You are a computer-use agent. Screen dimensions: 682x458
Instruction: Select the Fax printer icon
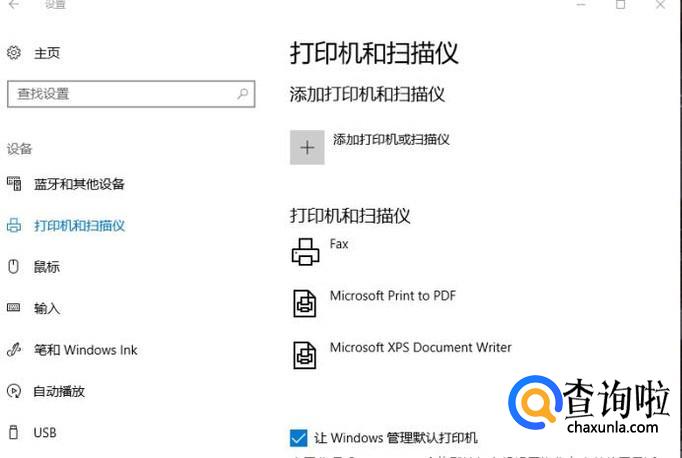click(x=305, y=252)
